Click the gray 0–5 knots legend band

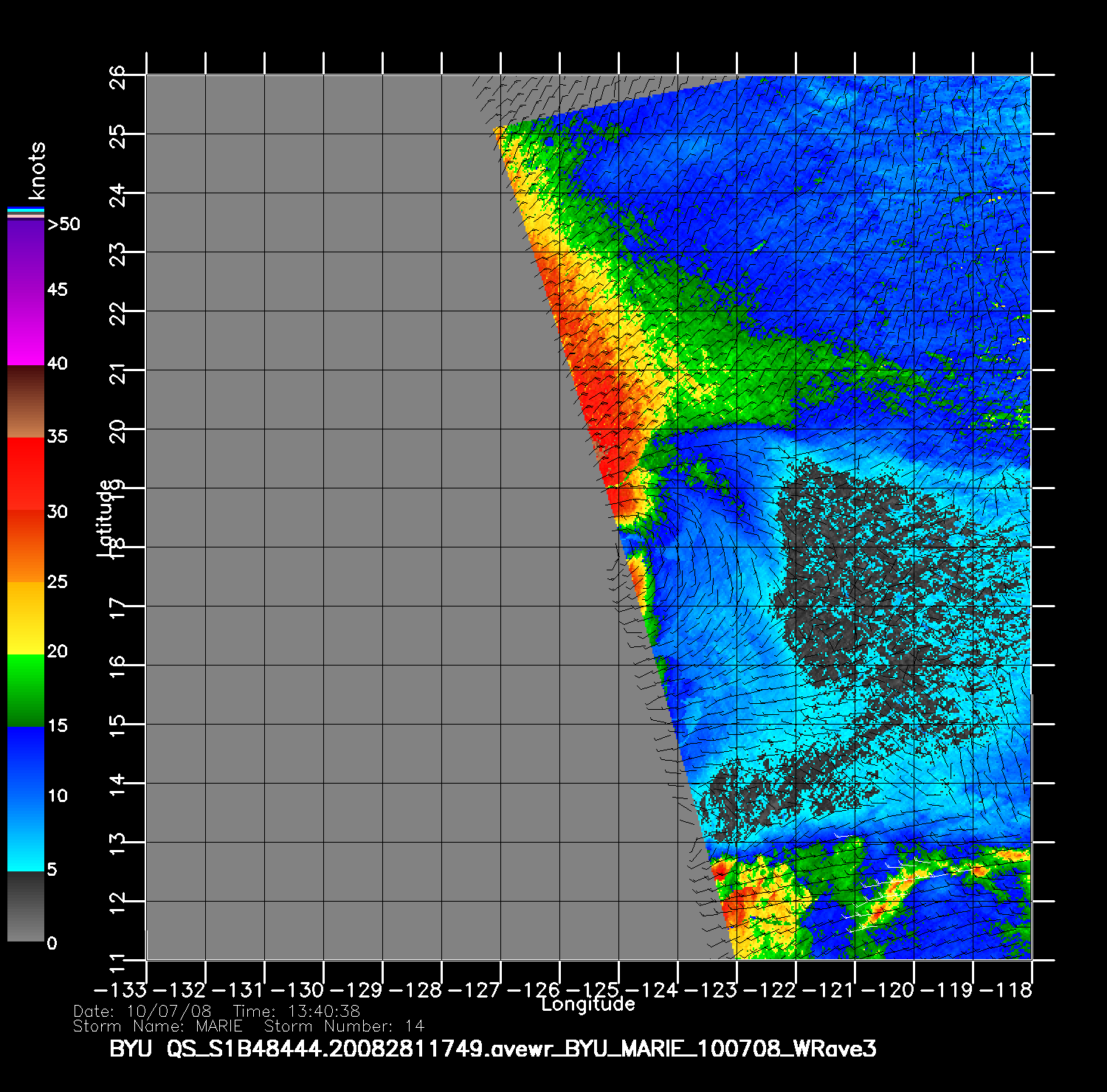(26, 906)
